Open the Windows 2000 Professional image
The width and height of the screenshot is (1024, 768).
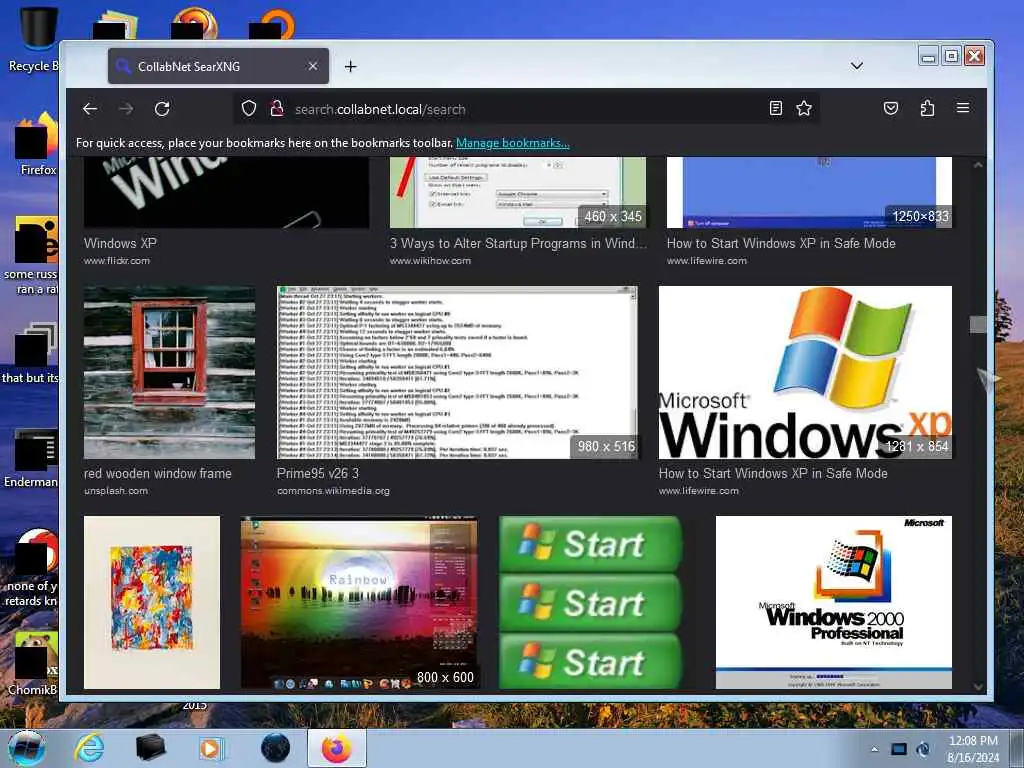tap(834, 602)
